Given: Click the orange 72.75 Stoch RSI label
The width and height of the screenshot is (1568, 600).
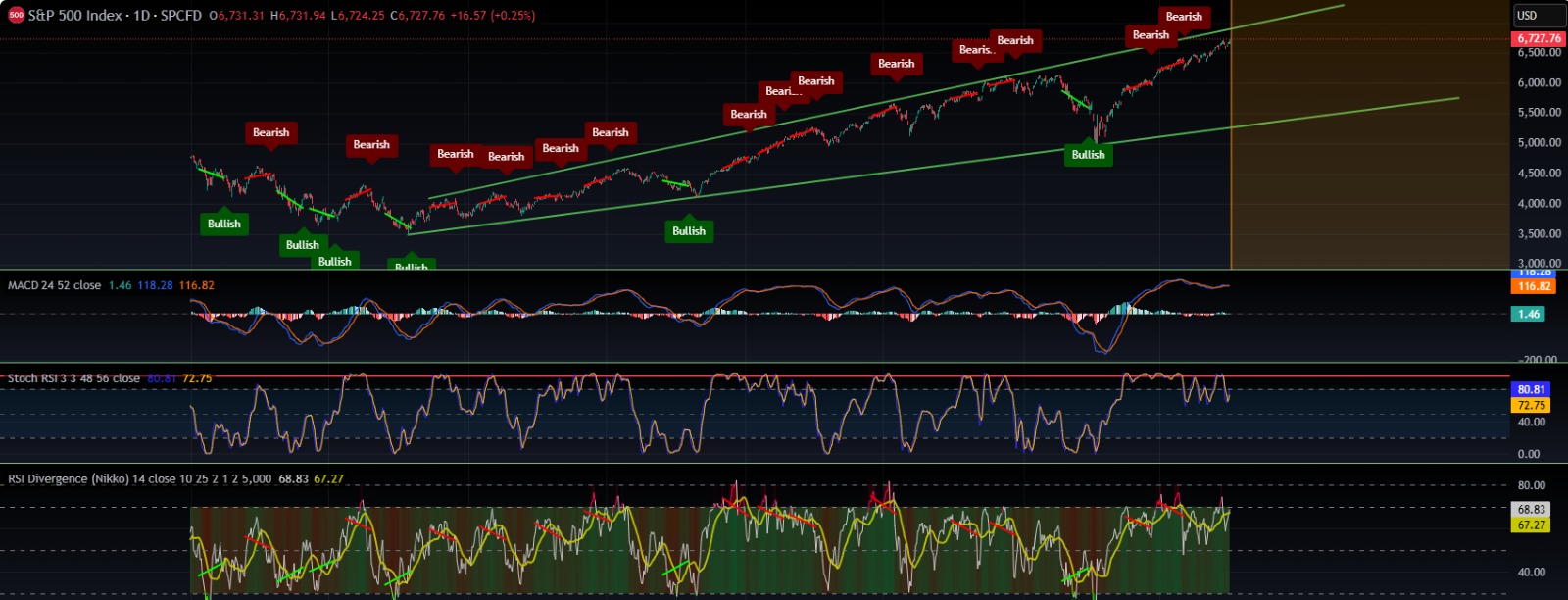Looking at the screenshot, I should (1531, 405).
